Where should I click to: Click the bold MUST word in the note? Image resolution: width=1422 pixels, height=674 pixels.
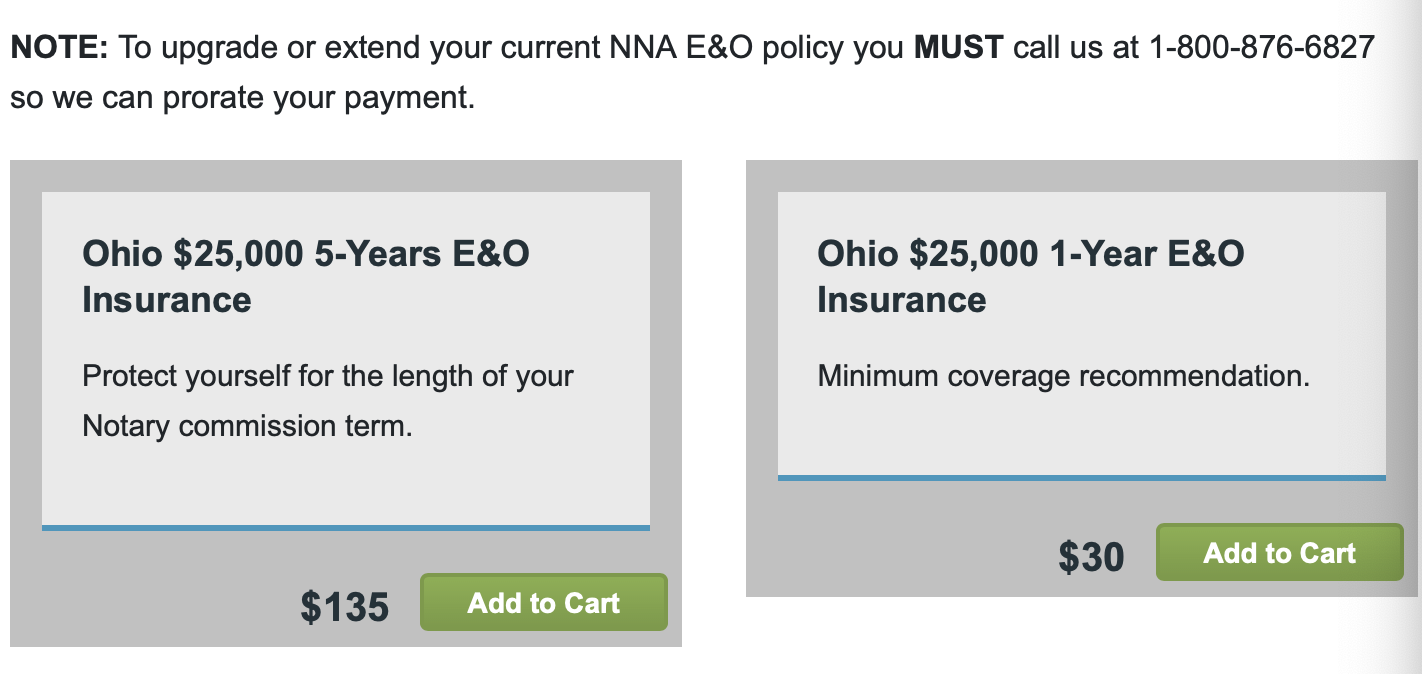point(958,47)
